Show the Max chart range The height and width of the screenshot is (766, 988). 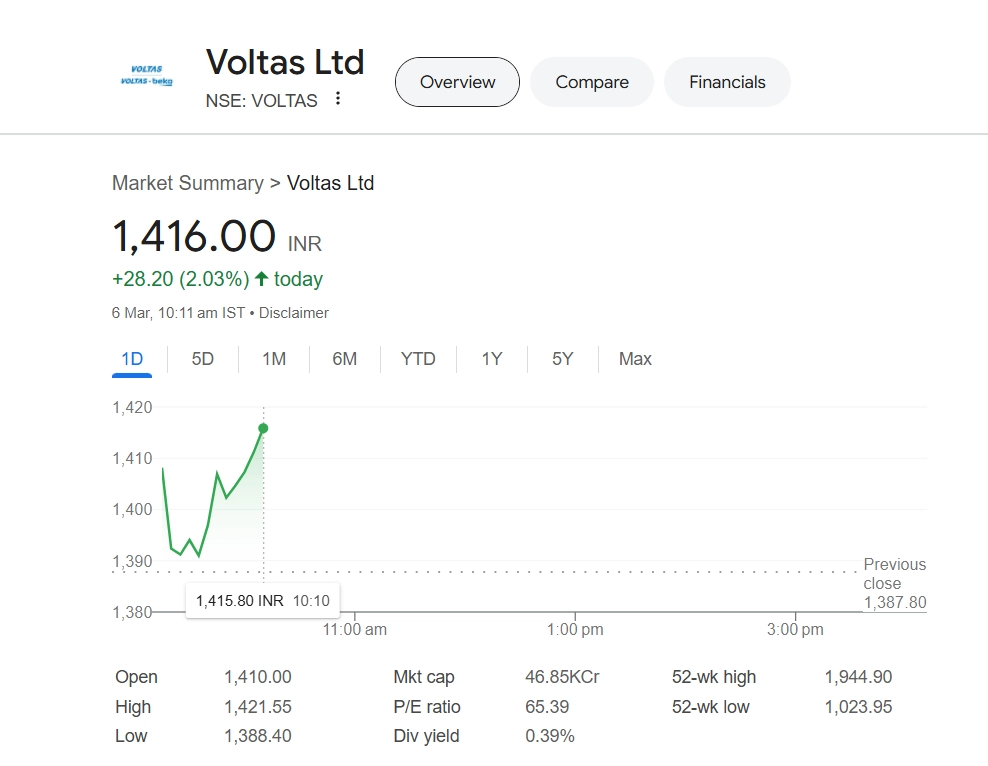pyautogui.click(x=635, y=359)
